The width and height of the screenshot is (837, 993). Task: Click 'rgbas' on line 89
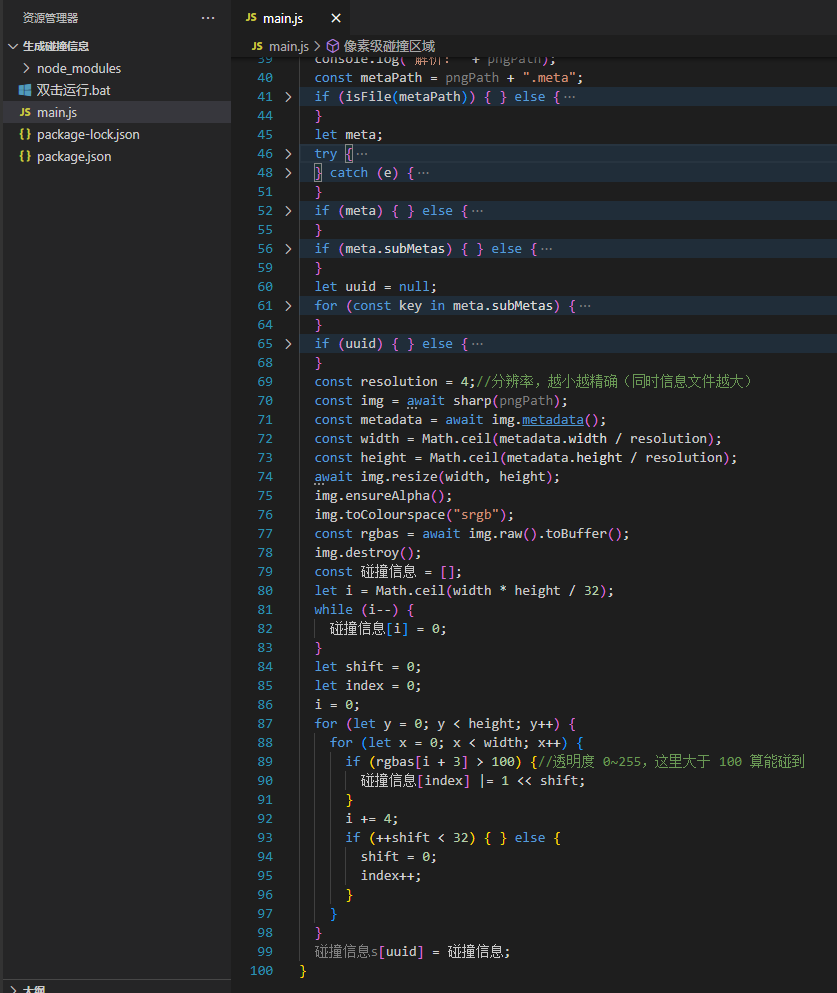point(395,762)
